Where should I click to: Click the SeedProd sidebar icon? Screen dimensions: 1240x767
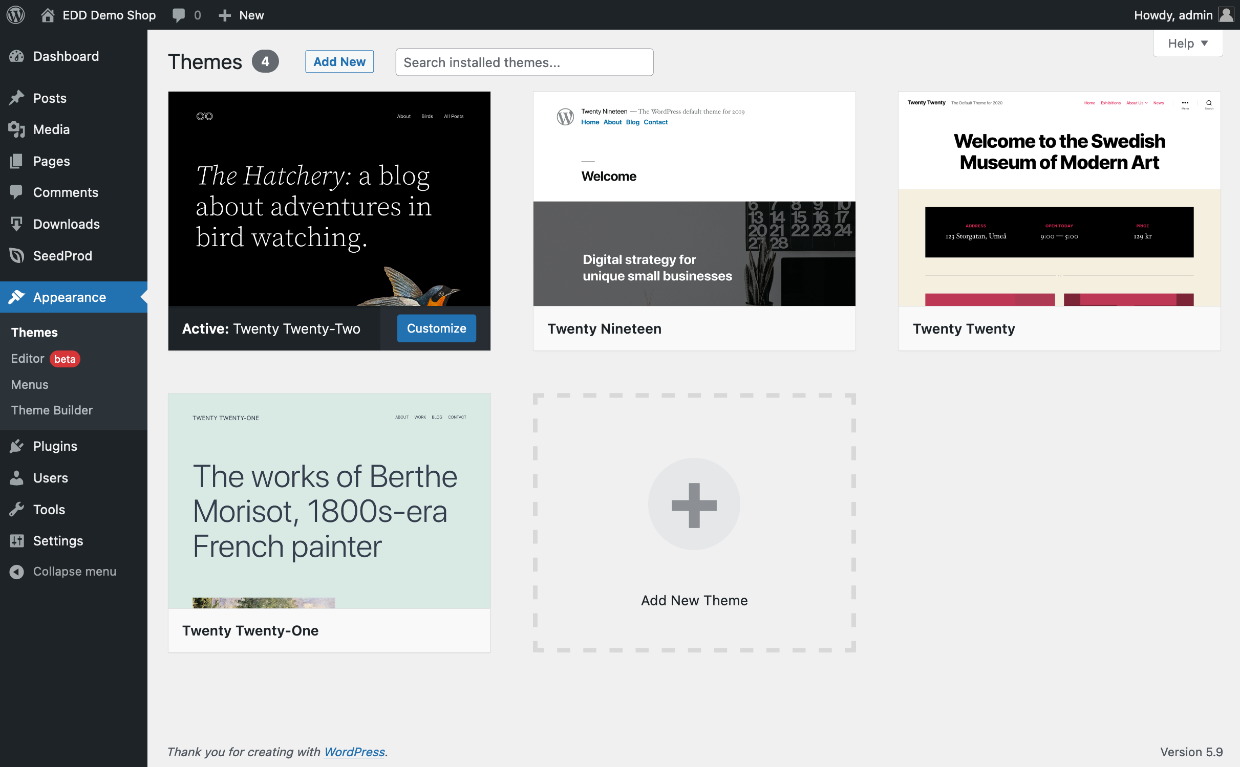[22, 256]
